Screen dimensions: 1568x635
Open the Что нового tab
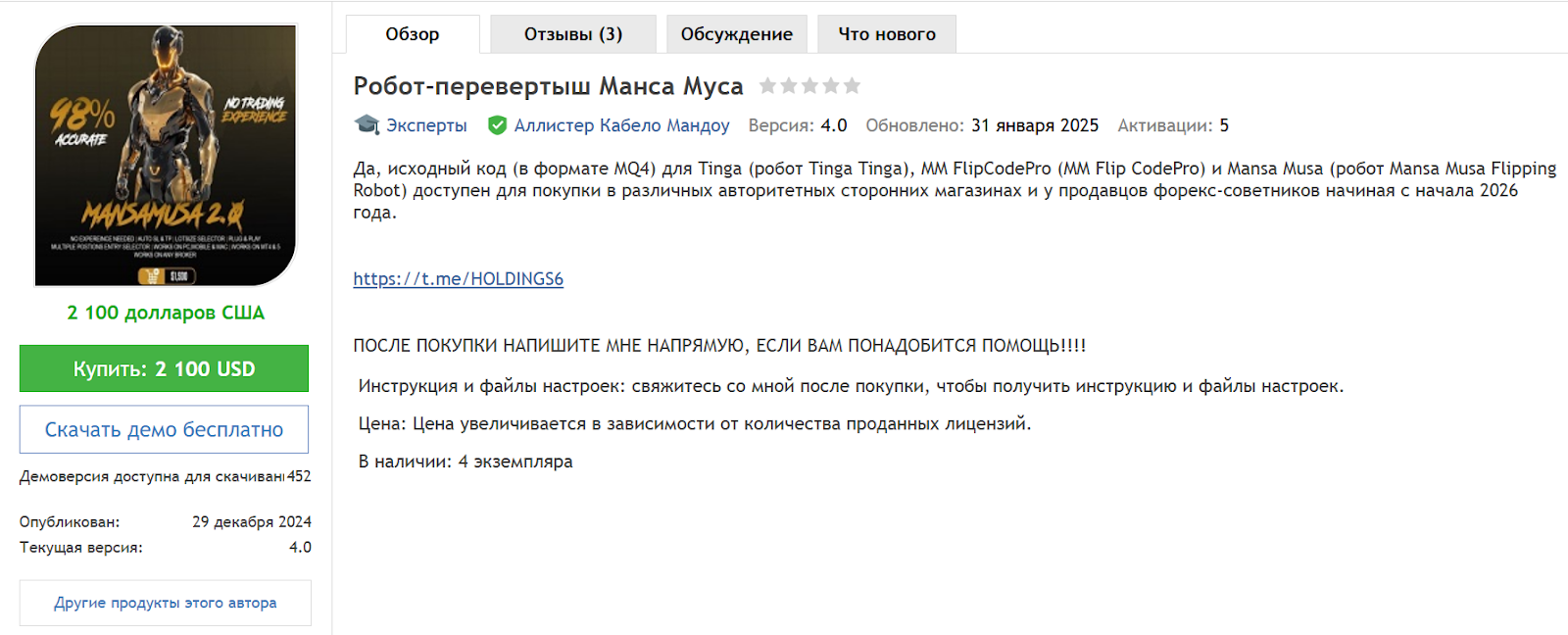point(886,34)
